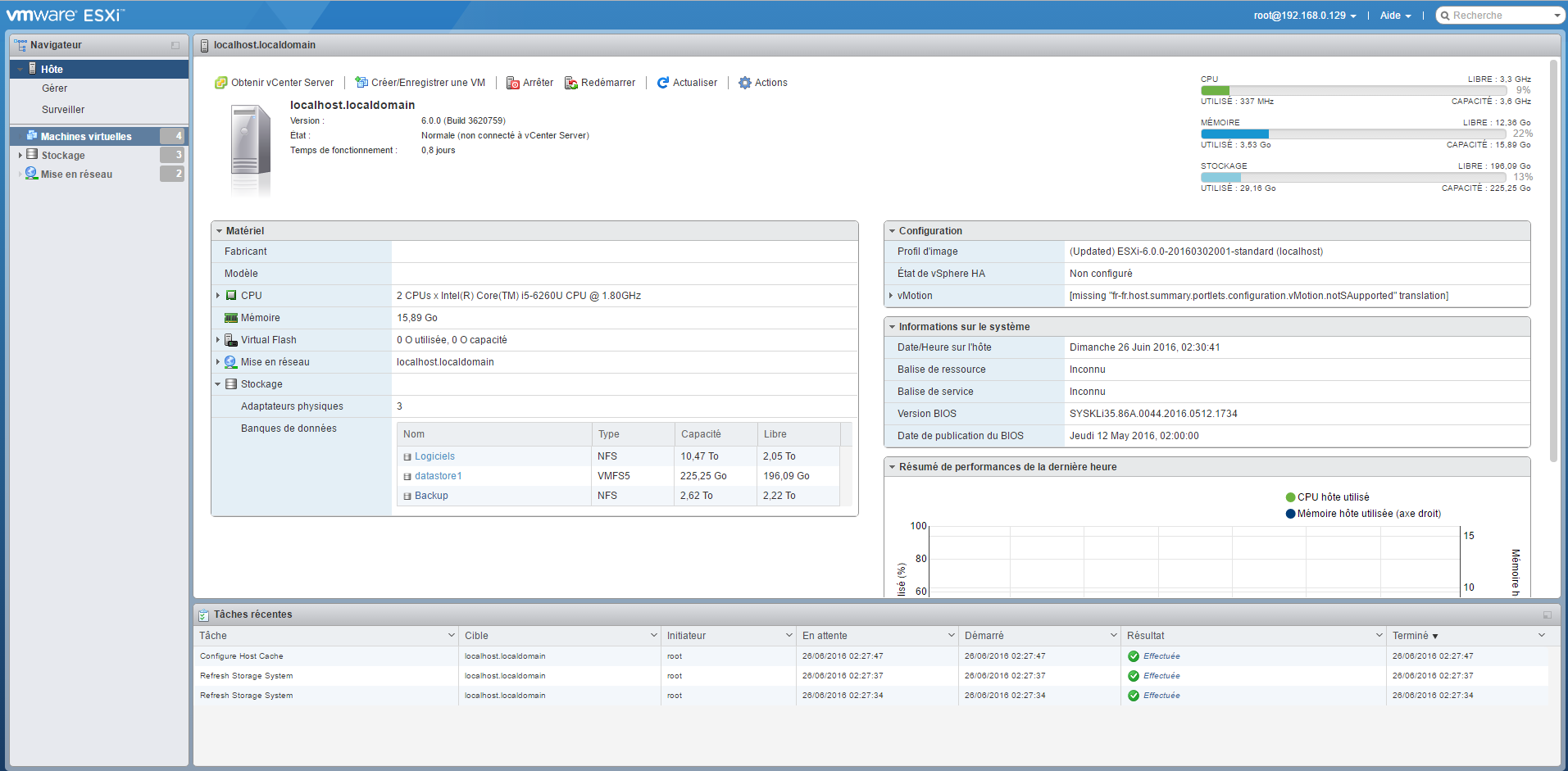
Task: Collapse Informations sur le système panel
Action: click(x=892, y=327)
